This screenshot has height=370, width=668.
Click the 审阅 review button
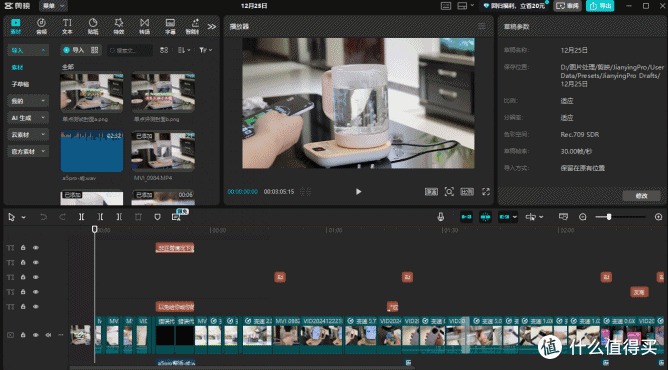pos(567,6)
